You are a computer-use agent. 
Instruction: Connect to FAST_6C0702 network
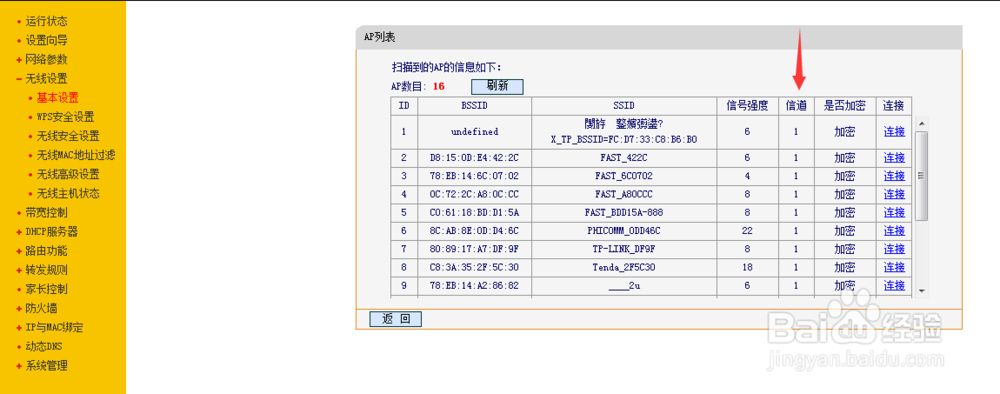[894, 176]
